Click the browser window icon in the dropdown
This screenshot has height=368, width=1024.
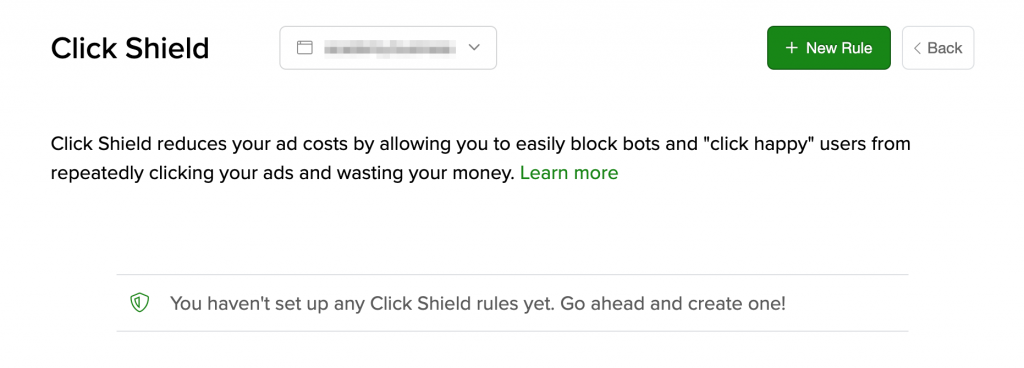pyautogui.click(x=304, y=48)
